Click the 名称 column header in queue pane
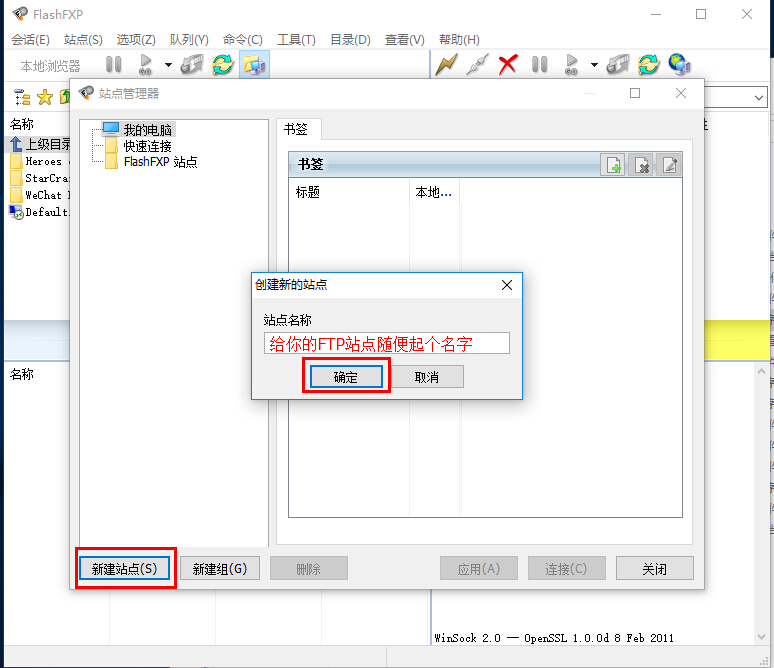 [22, 374]
